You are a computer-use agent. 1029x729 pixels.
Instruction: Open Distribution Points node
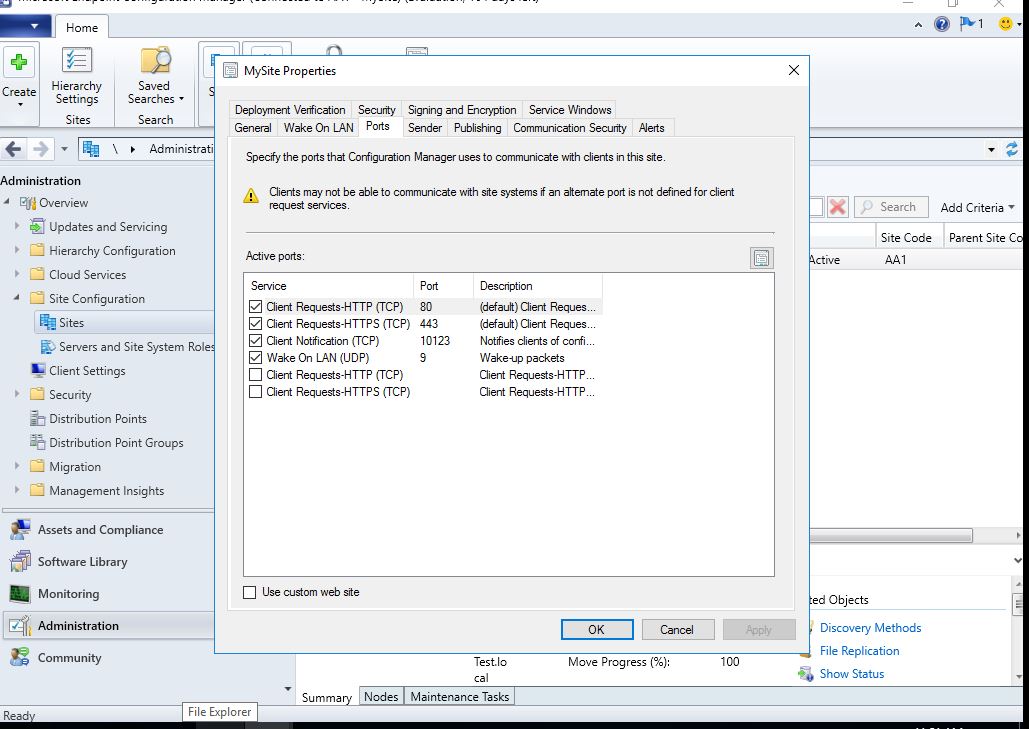click(x=98, y=419)
